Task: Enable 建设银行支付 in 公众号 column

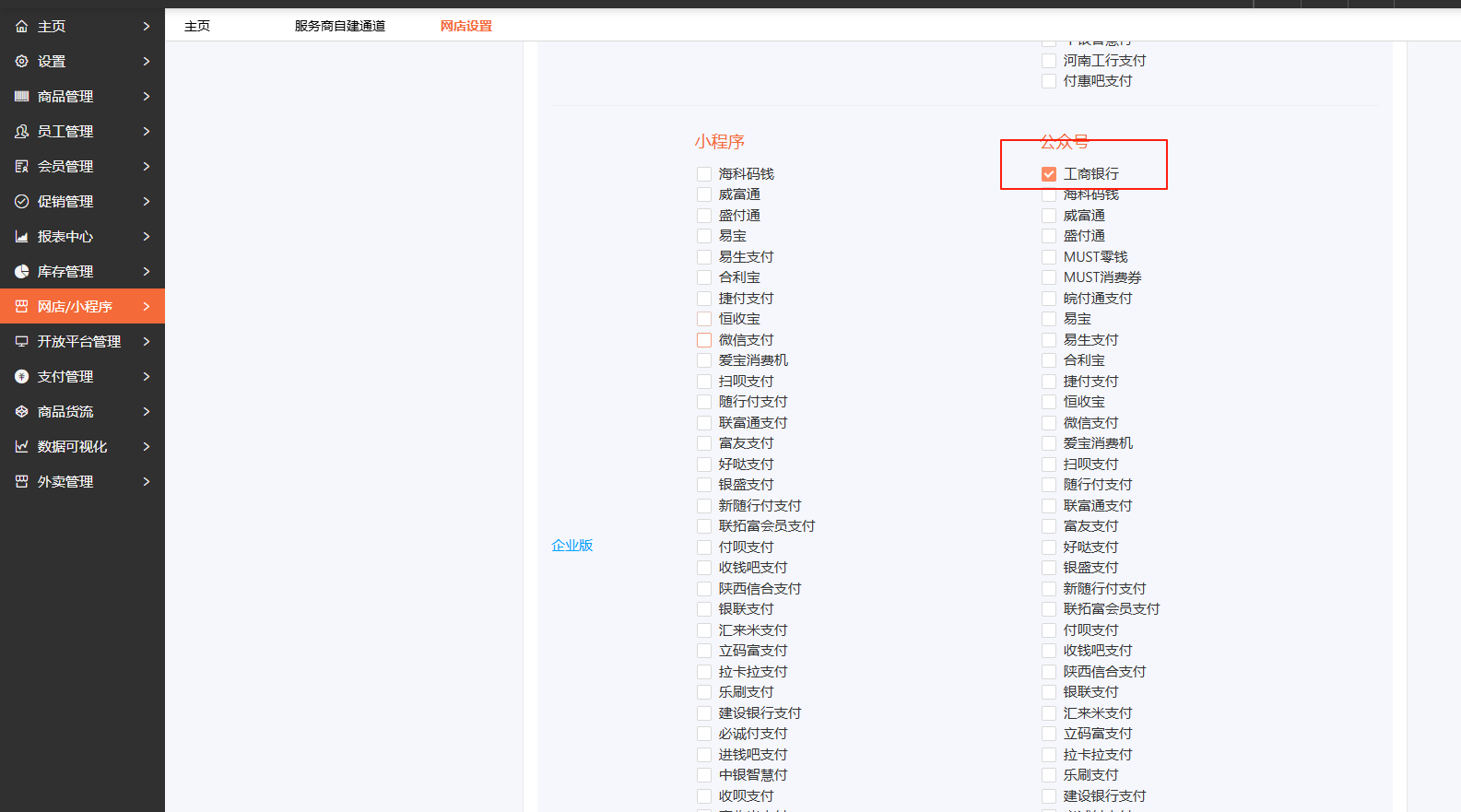Action: tap(1049, 796)
